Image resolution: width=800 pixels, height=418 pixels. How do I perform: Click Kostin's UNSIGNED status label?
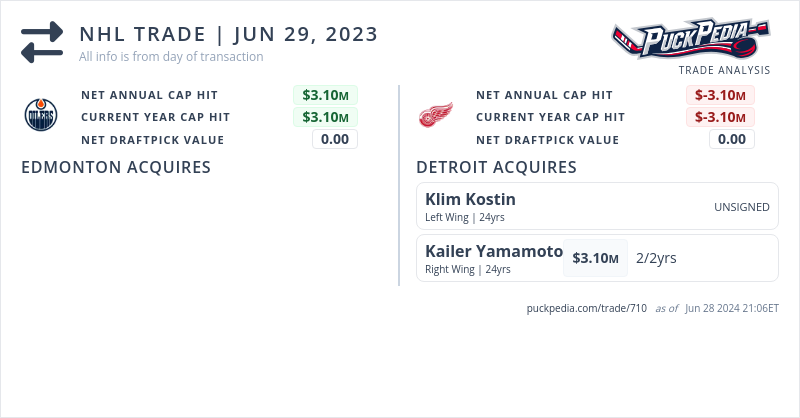(x=742, y=207)
